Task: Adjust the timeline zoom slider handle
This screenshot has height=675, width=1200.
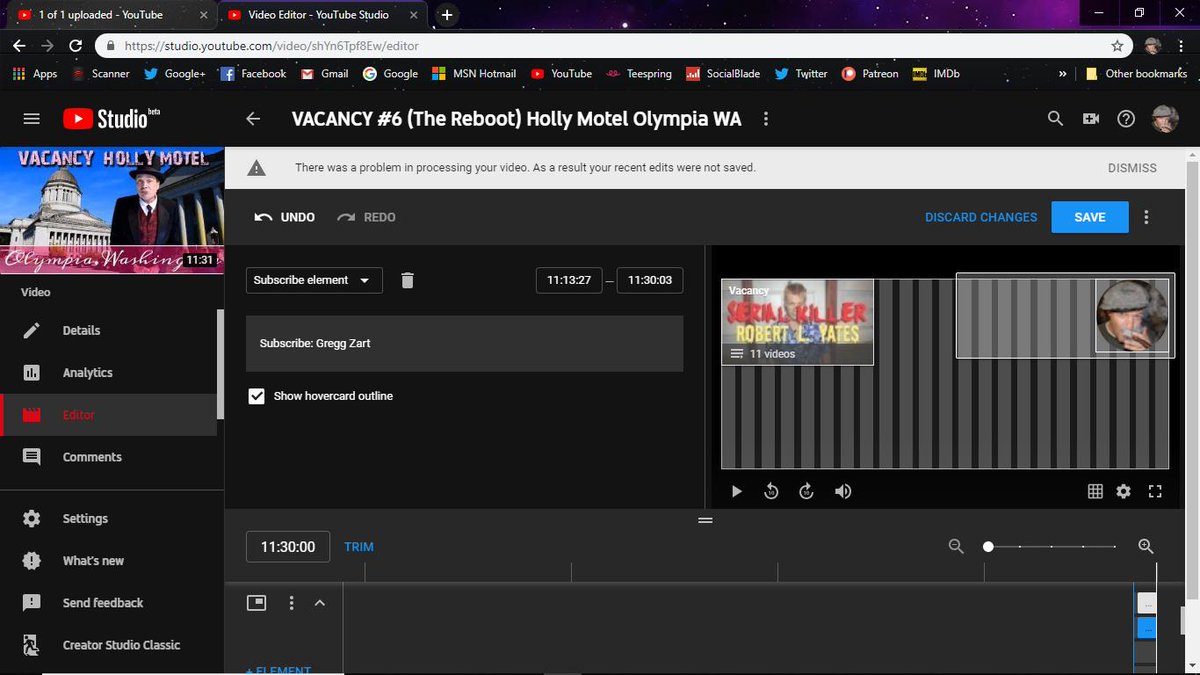Action: 988,546
